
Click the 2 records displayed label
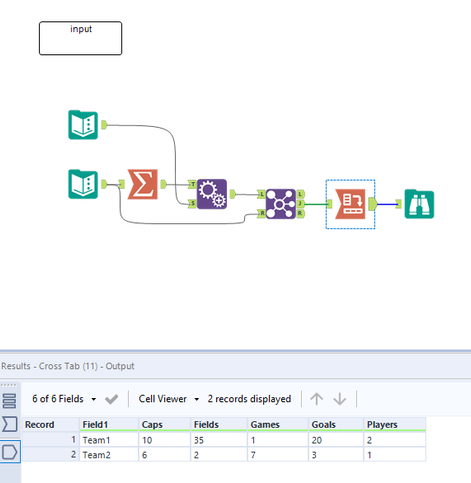(249, 399)
